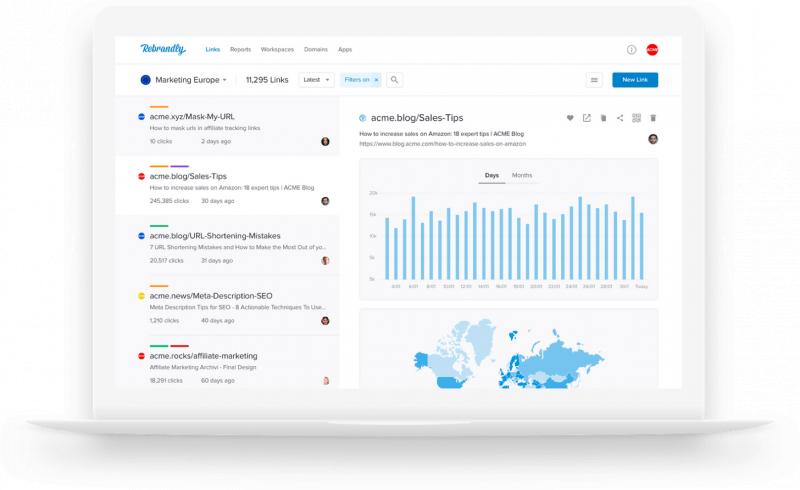
Task: Favorite the link with the heart icon
Action: (570, 118)
